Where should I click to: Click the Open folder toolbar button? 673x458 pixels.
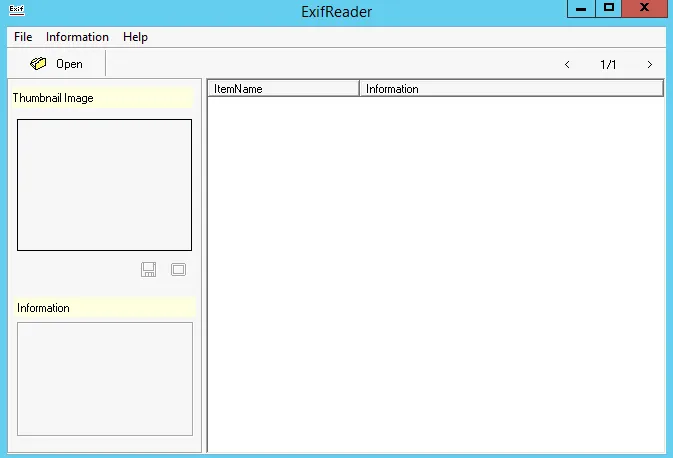point(57,64)
